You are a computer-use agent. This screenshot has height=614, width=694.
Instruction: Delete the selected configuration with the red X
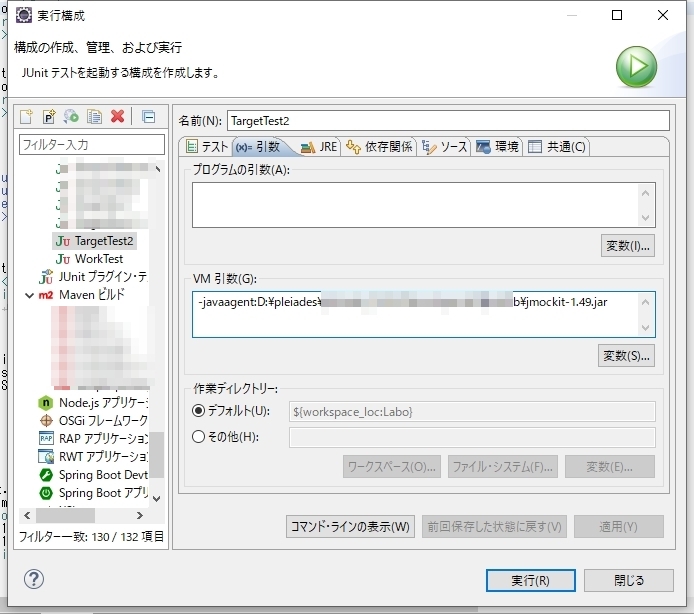coord(117,116)
